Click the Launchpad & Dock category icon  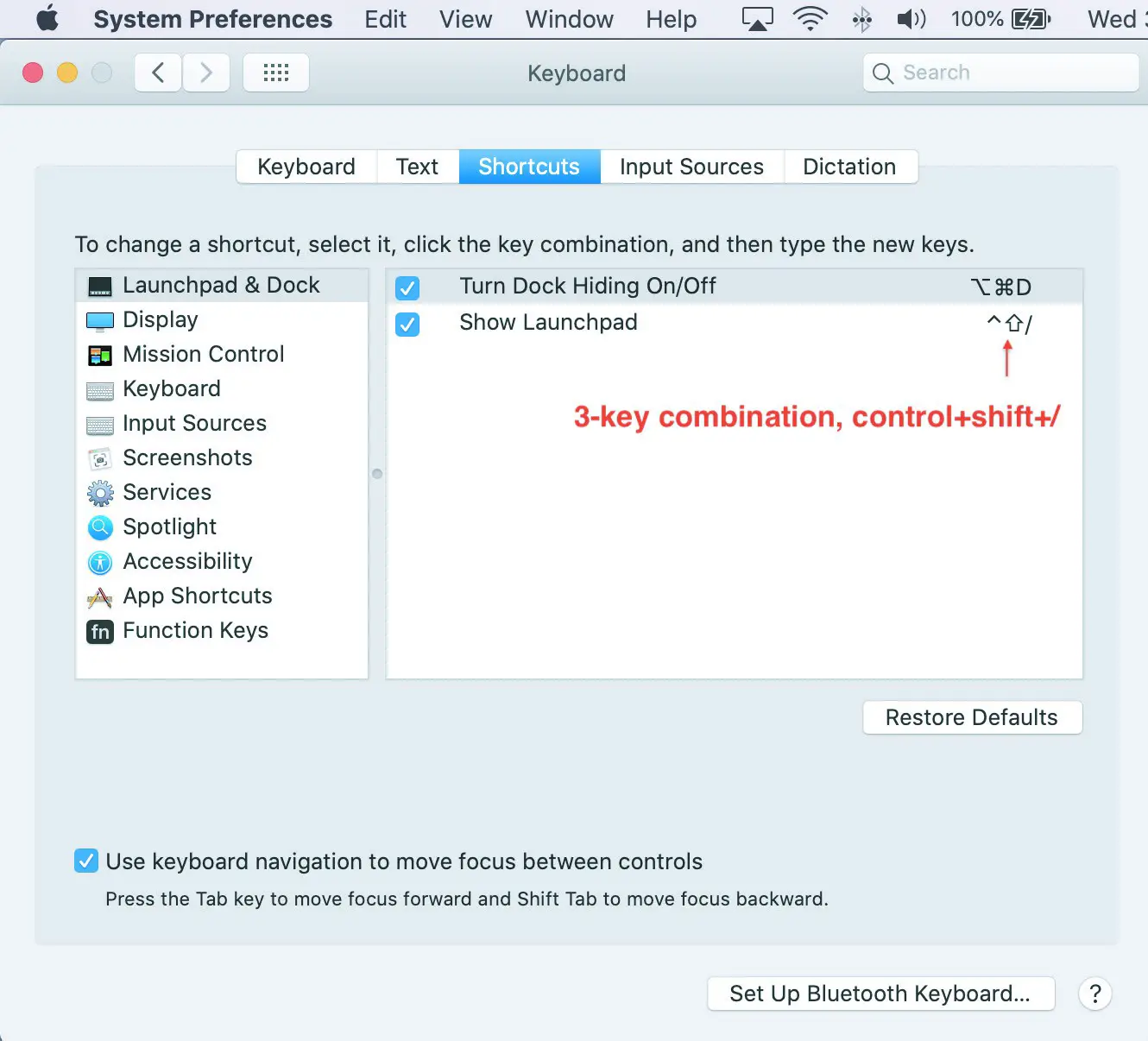point(100,286)
